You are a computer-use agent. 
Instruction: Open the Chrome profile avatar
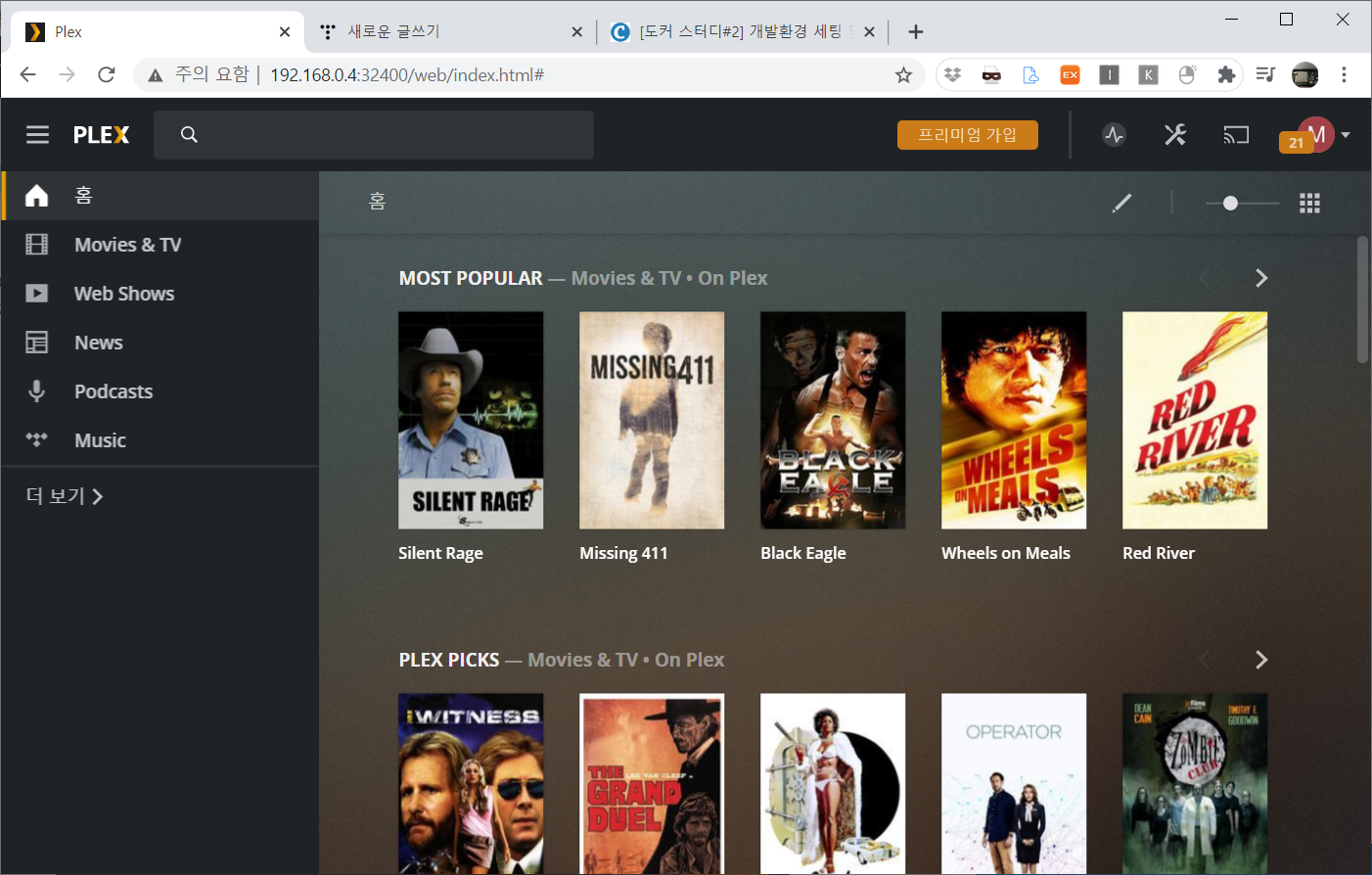coord(1304,74)
